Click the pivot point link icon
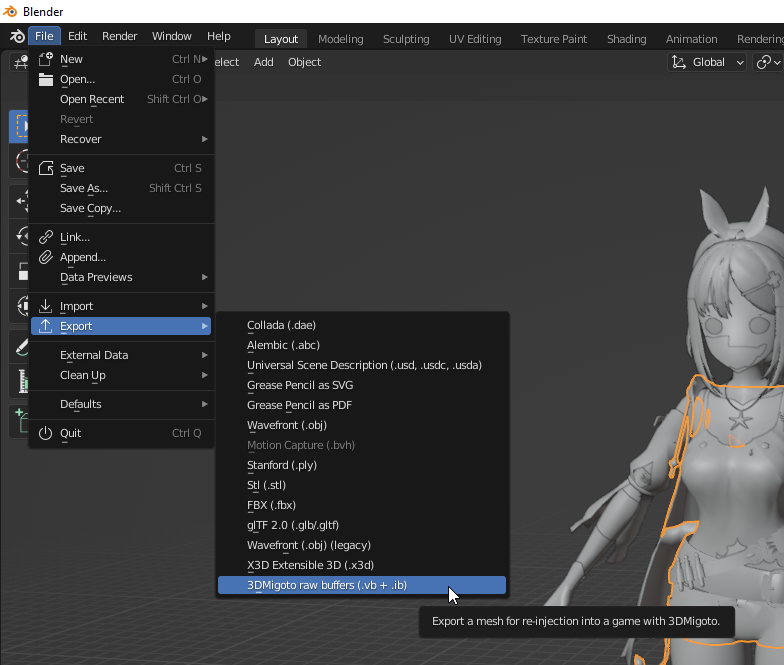Image resolution: width=784 pixels, height=665 pixels. 764,62
